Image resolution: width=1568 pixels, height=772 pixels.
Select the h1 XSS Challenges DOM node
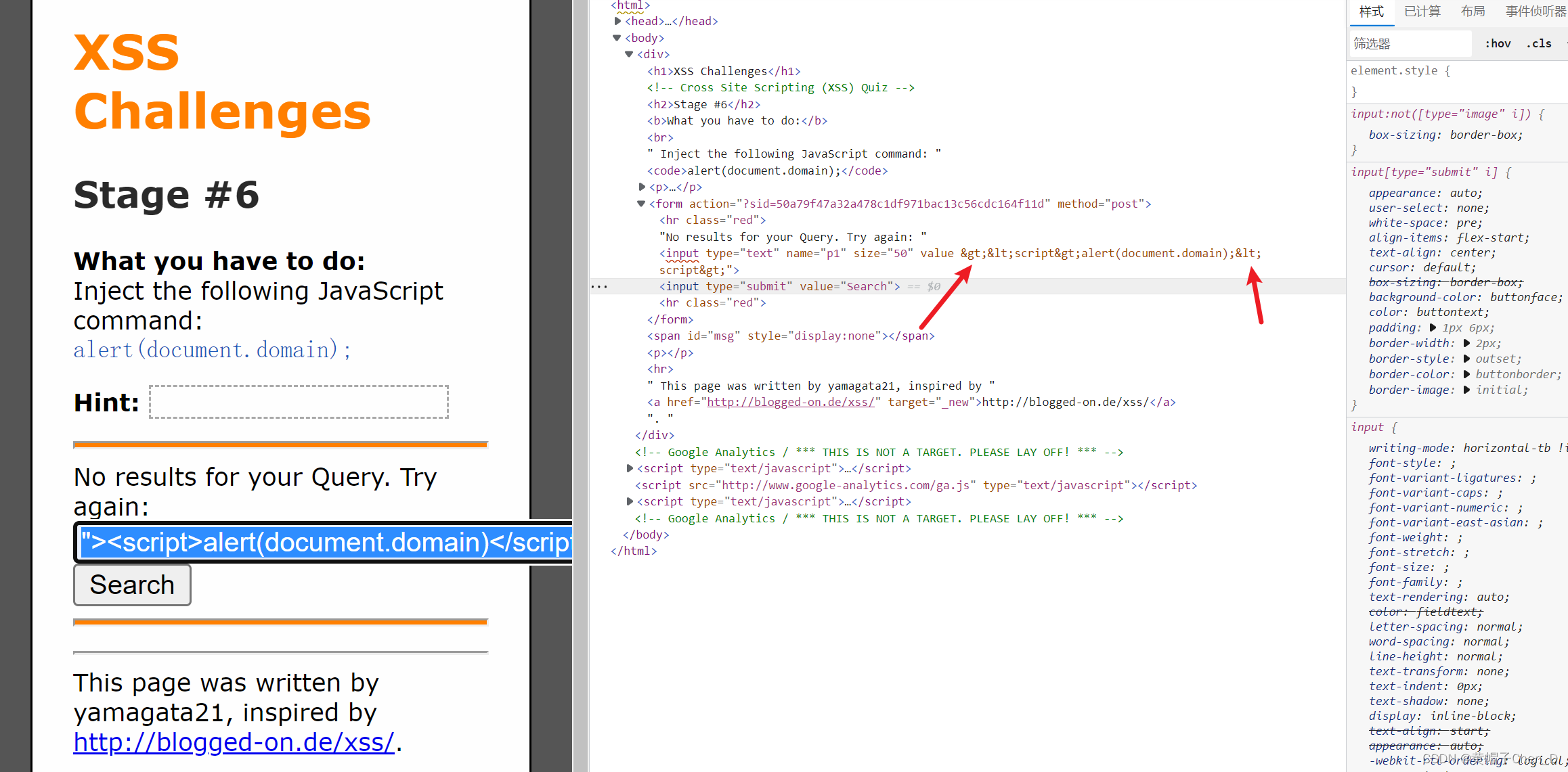[724, 71]
